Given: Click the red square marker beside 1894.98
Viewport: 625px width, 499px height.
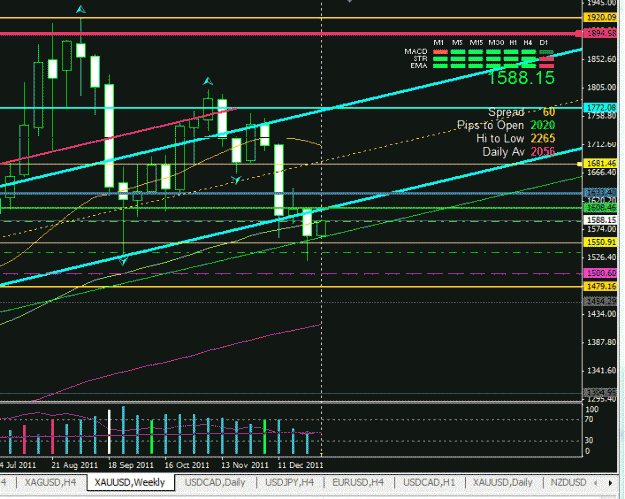Looking at the screenshot, I should (x=578, y=34).
